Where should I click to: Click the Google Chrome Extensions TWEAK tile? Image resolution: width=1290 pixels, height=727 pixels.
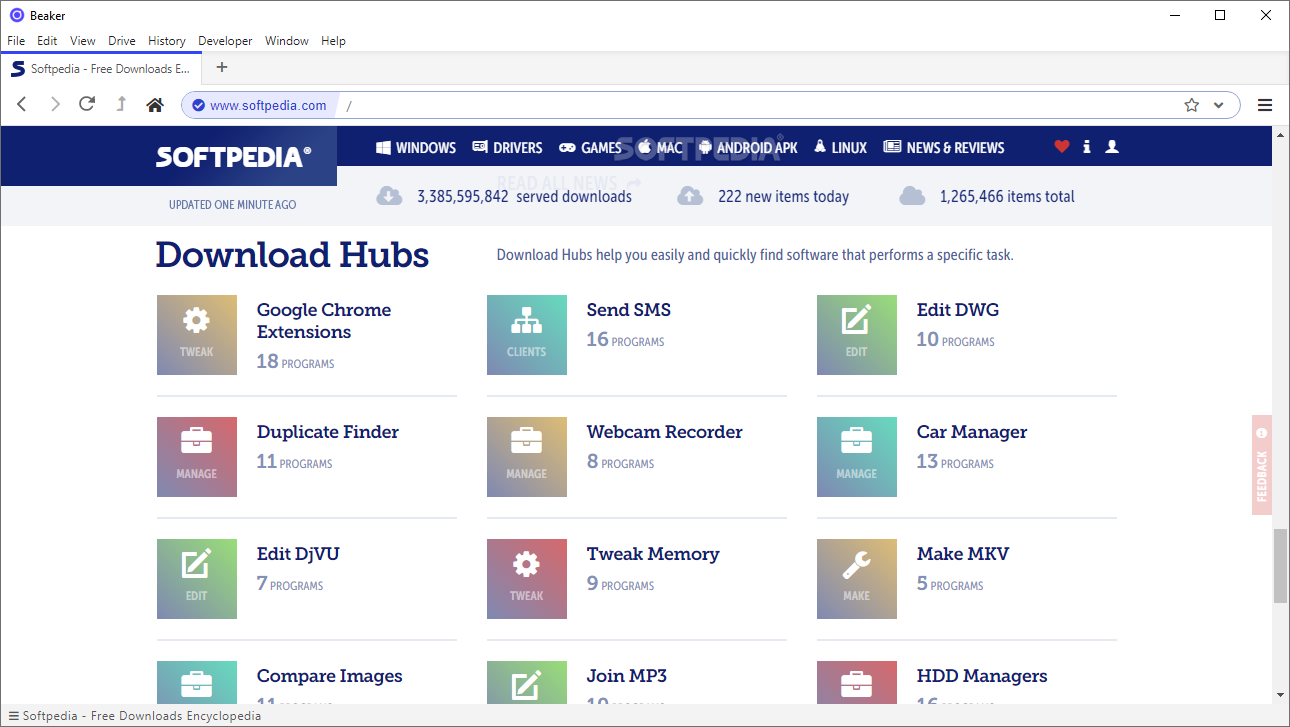tap(197, 335)
